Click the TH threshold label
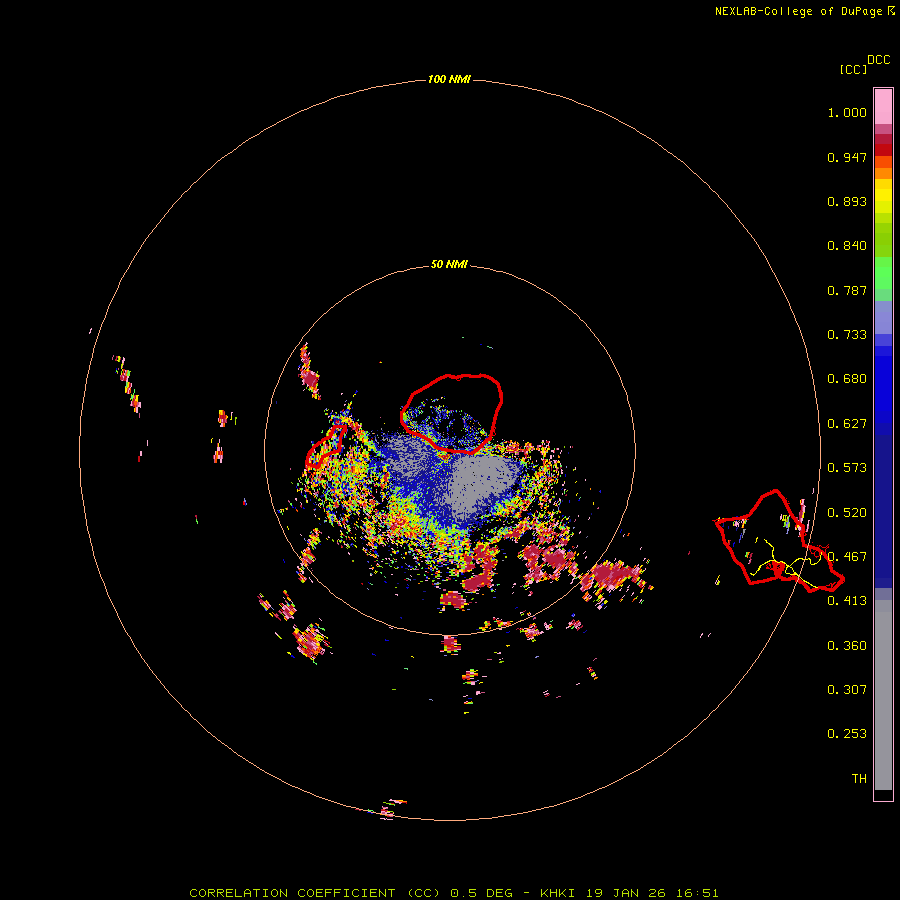Viewport: 900px width, 900px height. [x=859, y=779]
